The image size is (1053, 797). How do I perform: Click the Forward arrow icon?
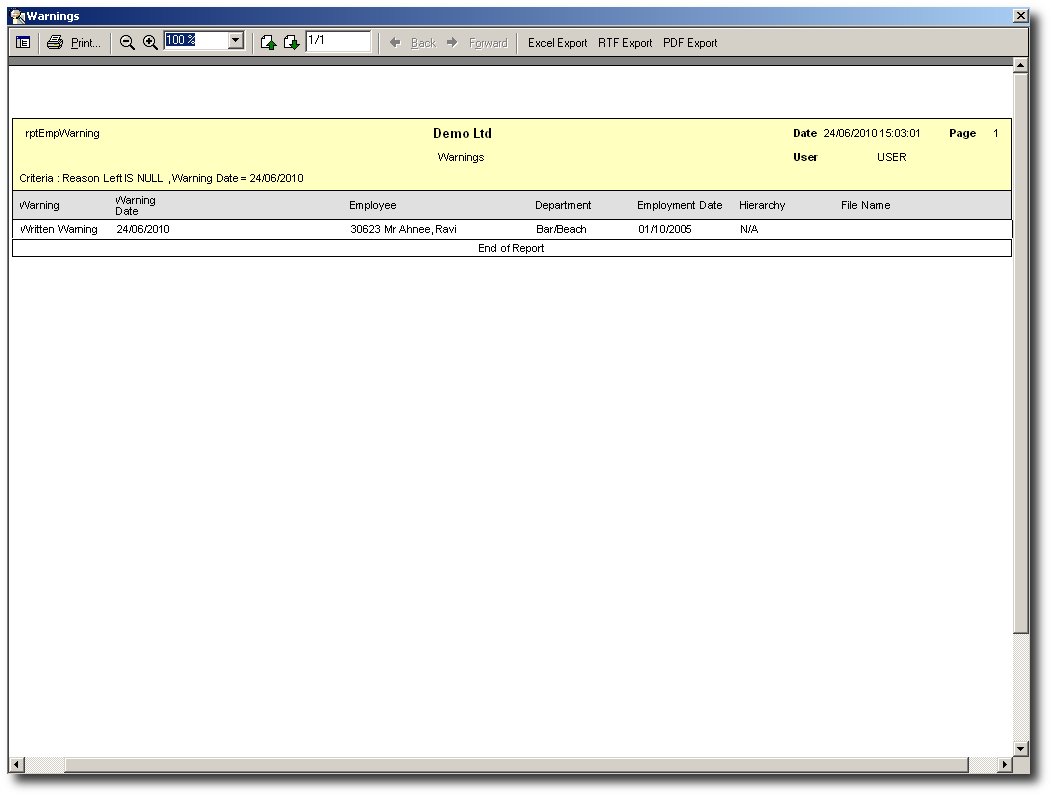(x=452, y=43)
